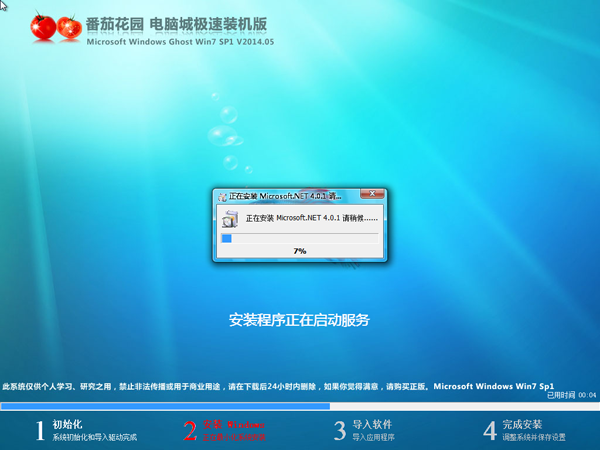Image resolution: width=600 pixels, height=450 pixels.
Task: Select the 初始化 step label
Action: click(x=67, y=424)
